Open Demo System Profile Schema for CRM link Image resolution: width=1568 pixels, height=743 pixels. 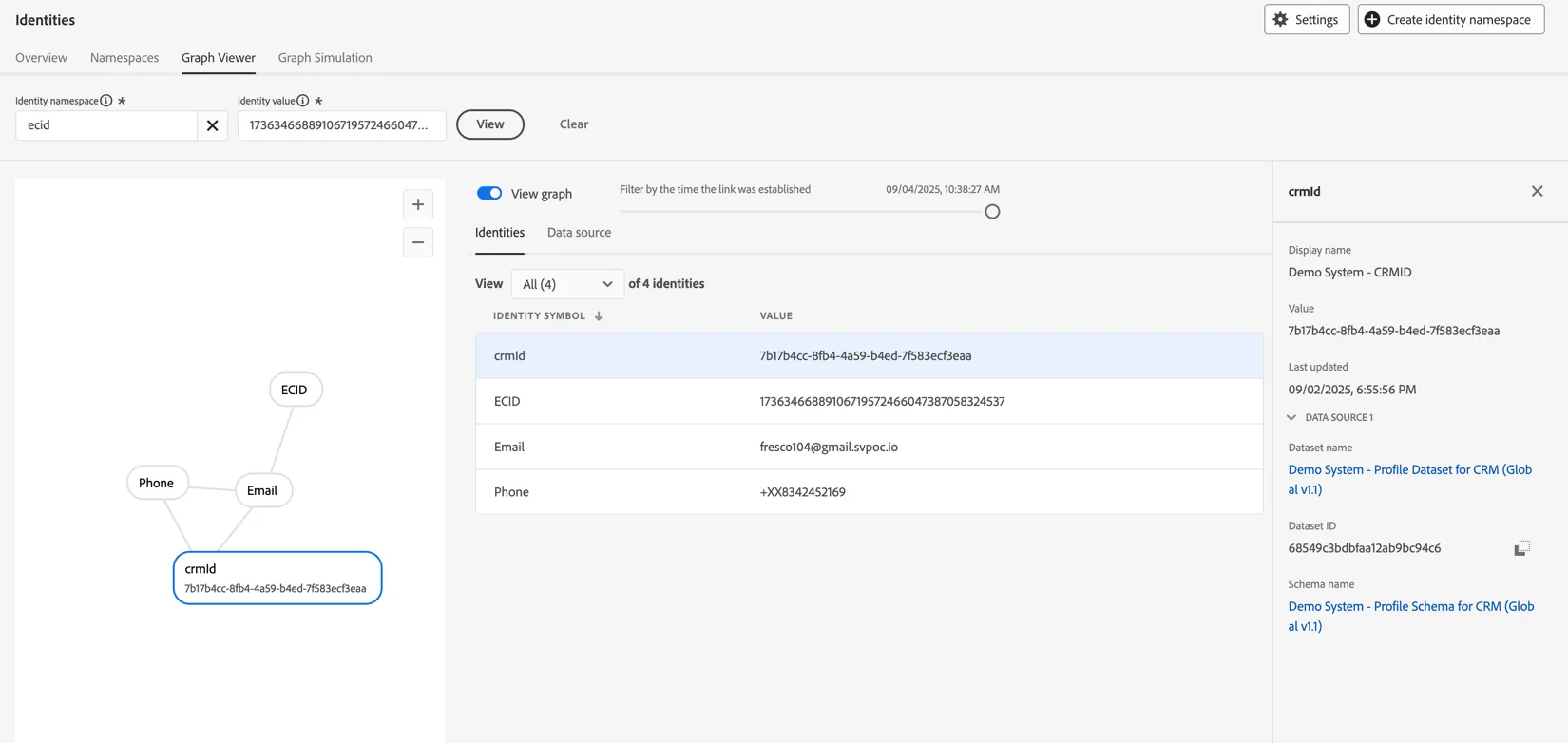(1410, 616)
